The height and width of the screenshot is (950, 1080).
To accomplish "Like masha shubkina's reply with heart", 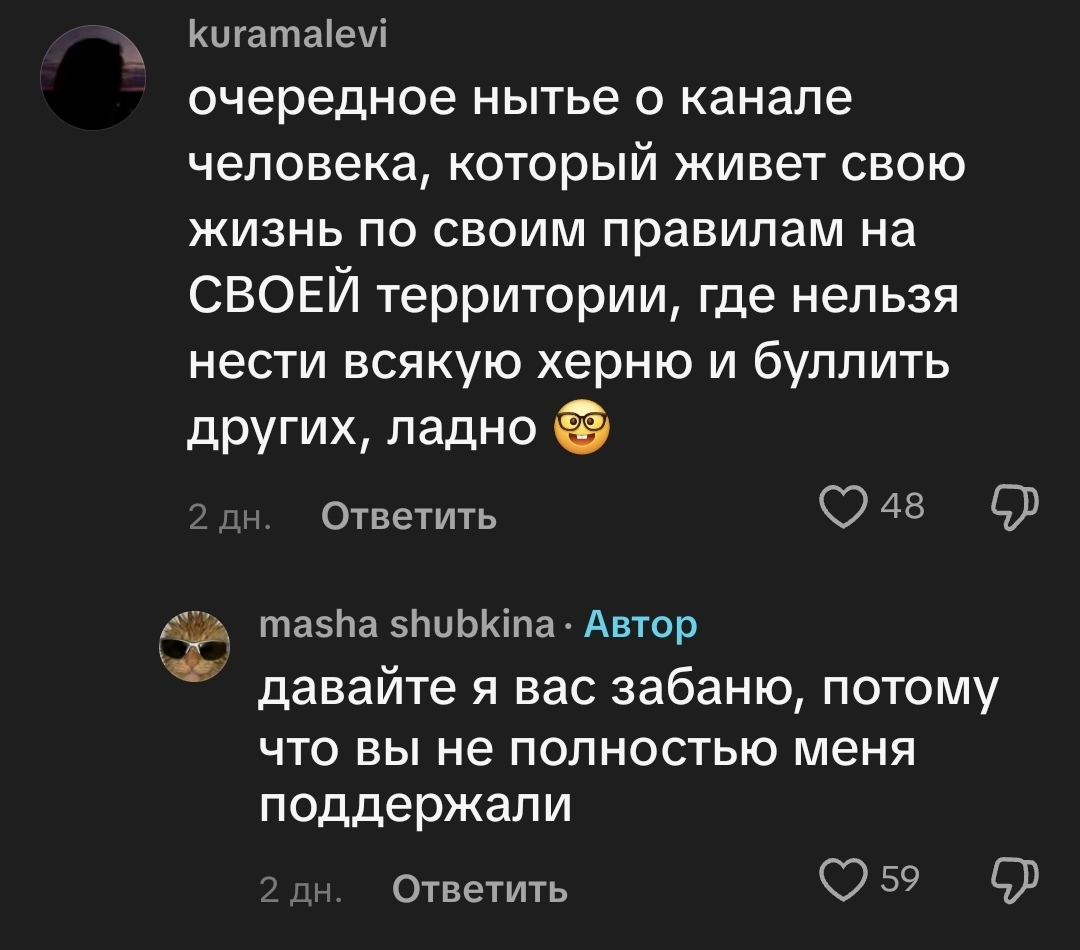I will (844, 881).
